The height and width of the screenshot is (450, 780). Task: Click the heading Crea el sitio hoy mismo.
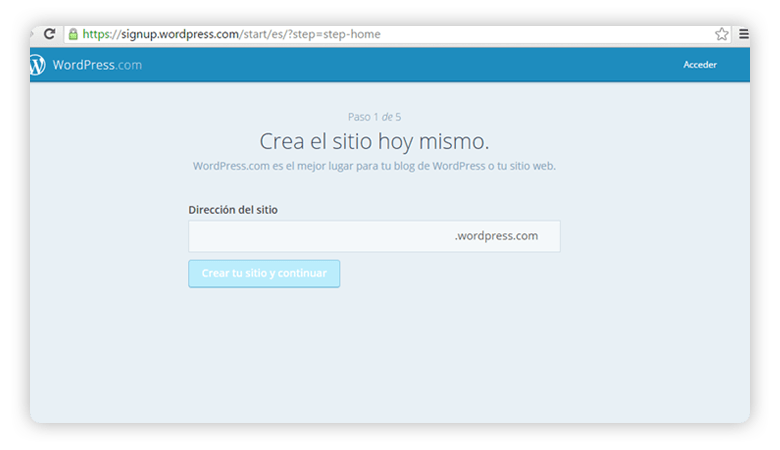pos(374,141)
